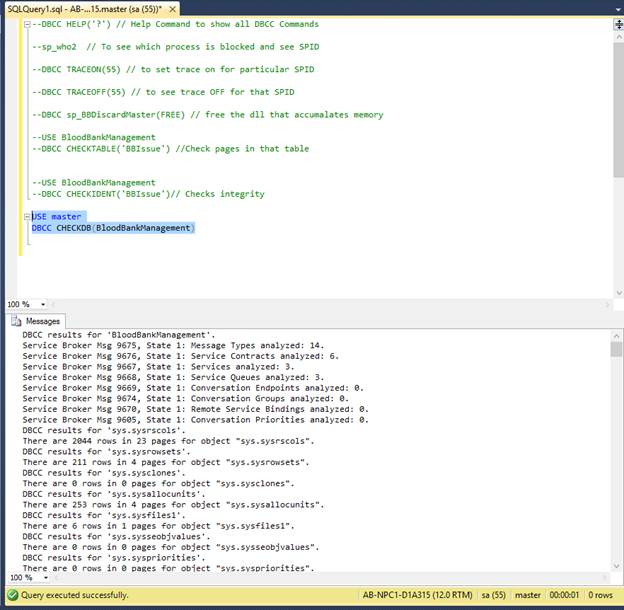This screenshot has height=610, width=624.
Task: Click the green query success check icon
Action: pyautogui.click(x=12, y=595)
